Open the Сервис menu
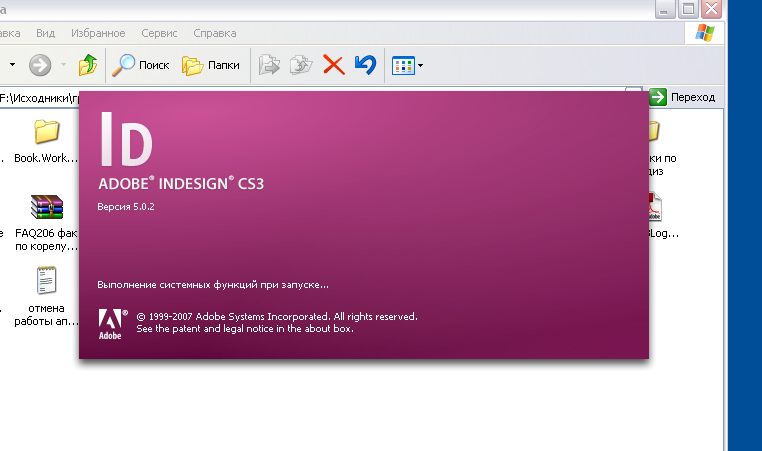Viewport: 762px width, 451px height. tap(159, 33)
